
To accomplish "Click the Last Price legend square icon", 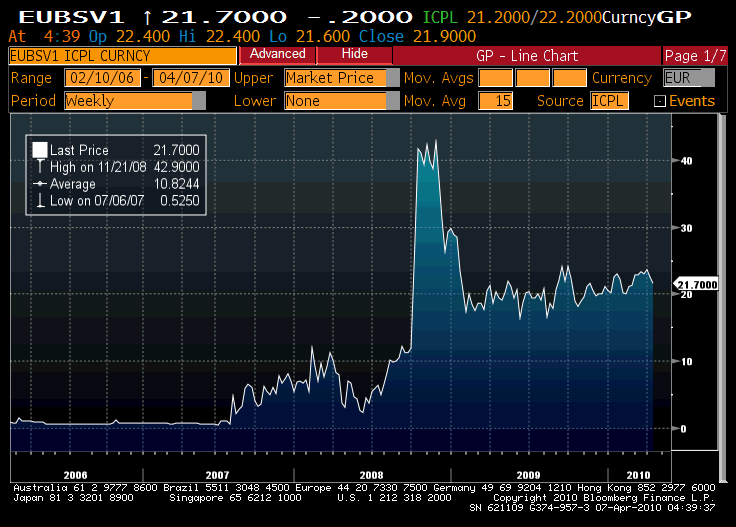I will coord(40,149).
